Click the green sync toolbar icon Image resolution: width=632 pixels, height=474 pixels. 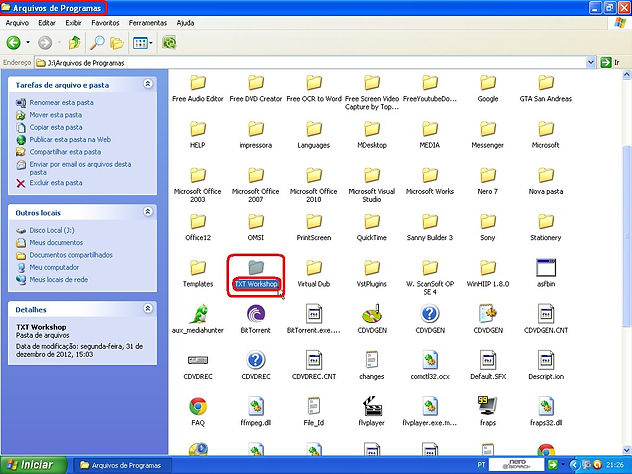[169, 43]
